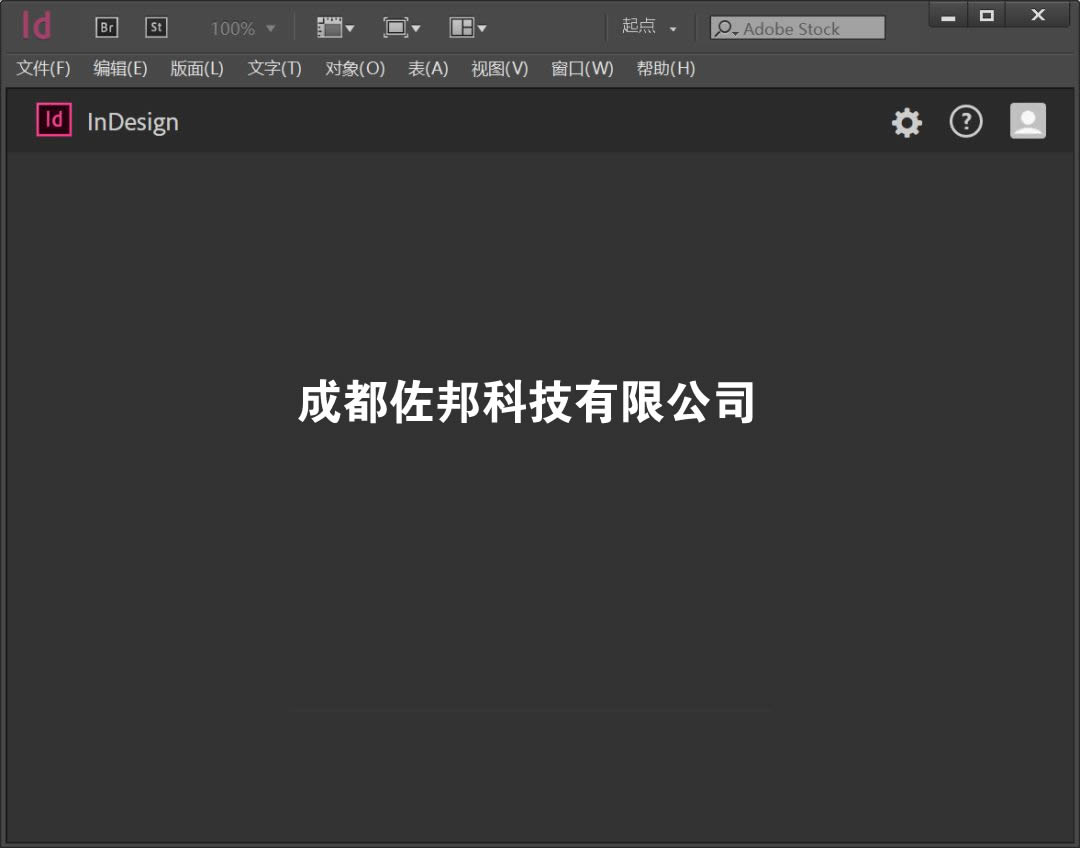Open the 文件(F) menu
Screen dimensions: 1080x848
pyautogui.click(x=43, y=69)
